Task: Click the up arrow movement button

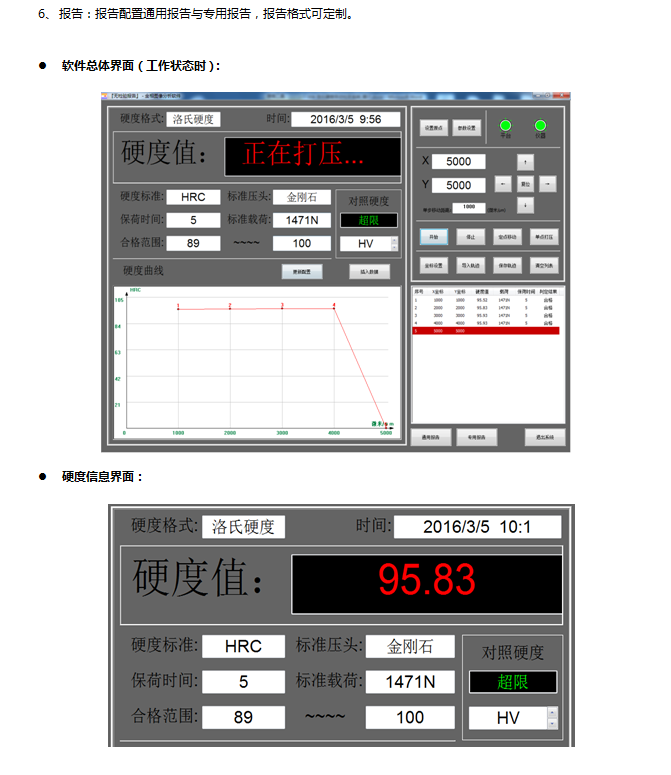Action: click(x=525, y=162)
